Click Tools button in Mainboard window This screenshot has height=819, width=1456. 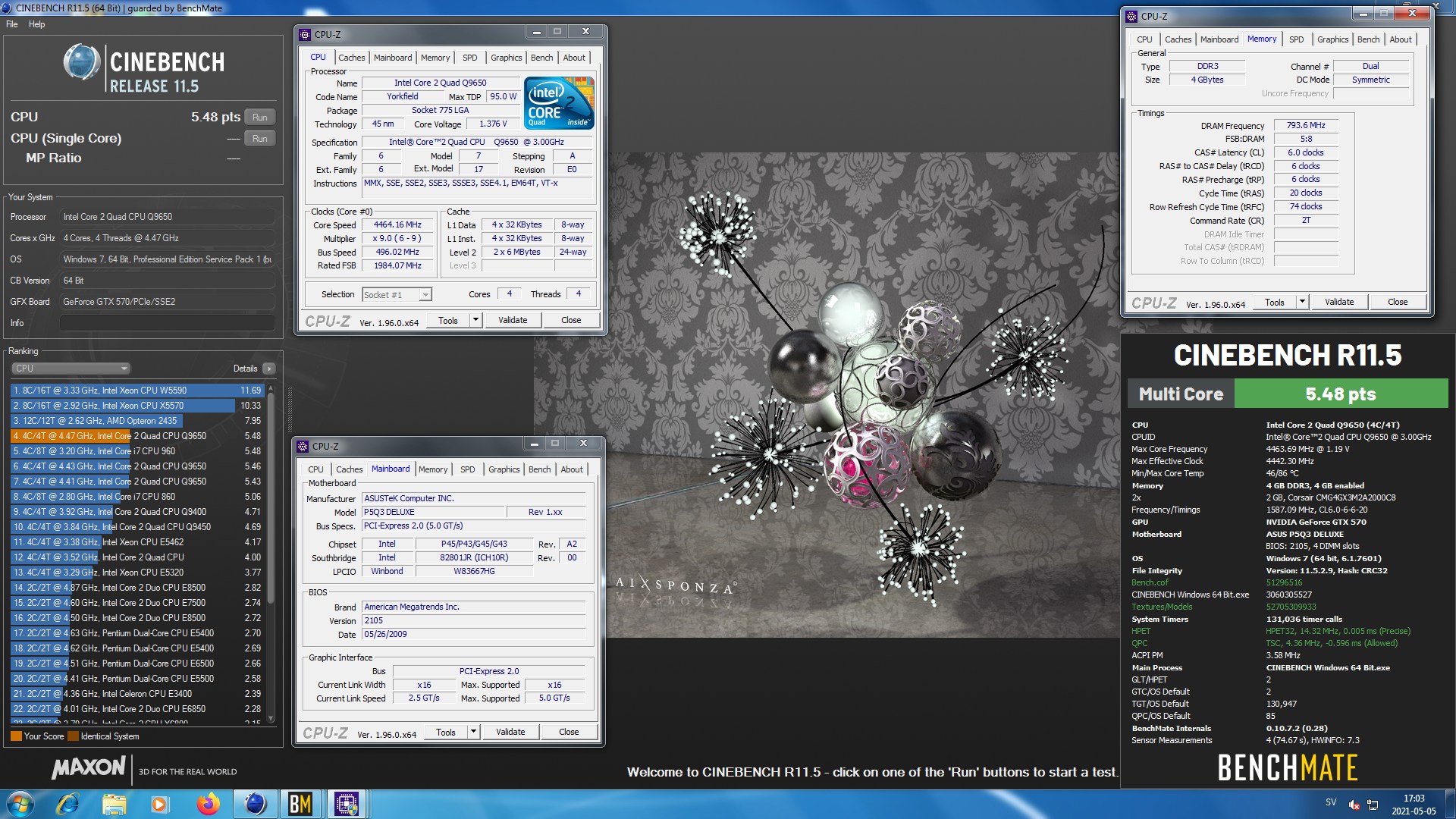click(446, 732)
